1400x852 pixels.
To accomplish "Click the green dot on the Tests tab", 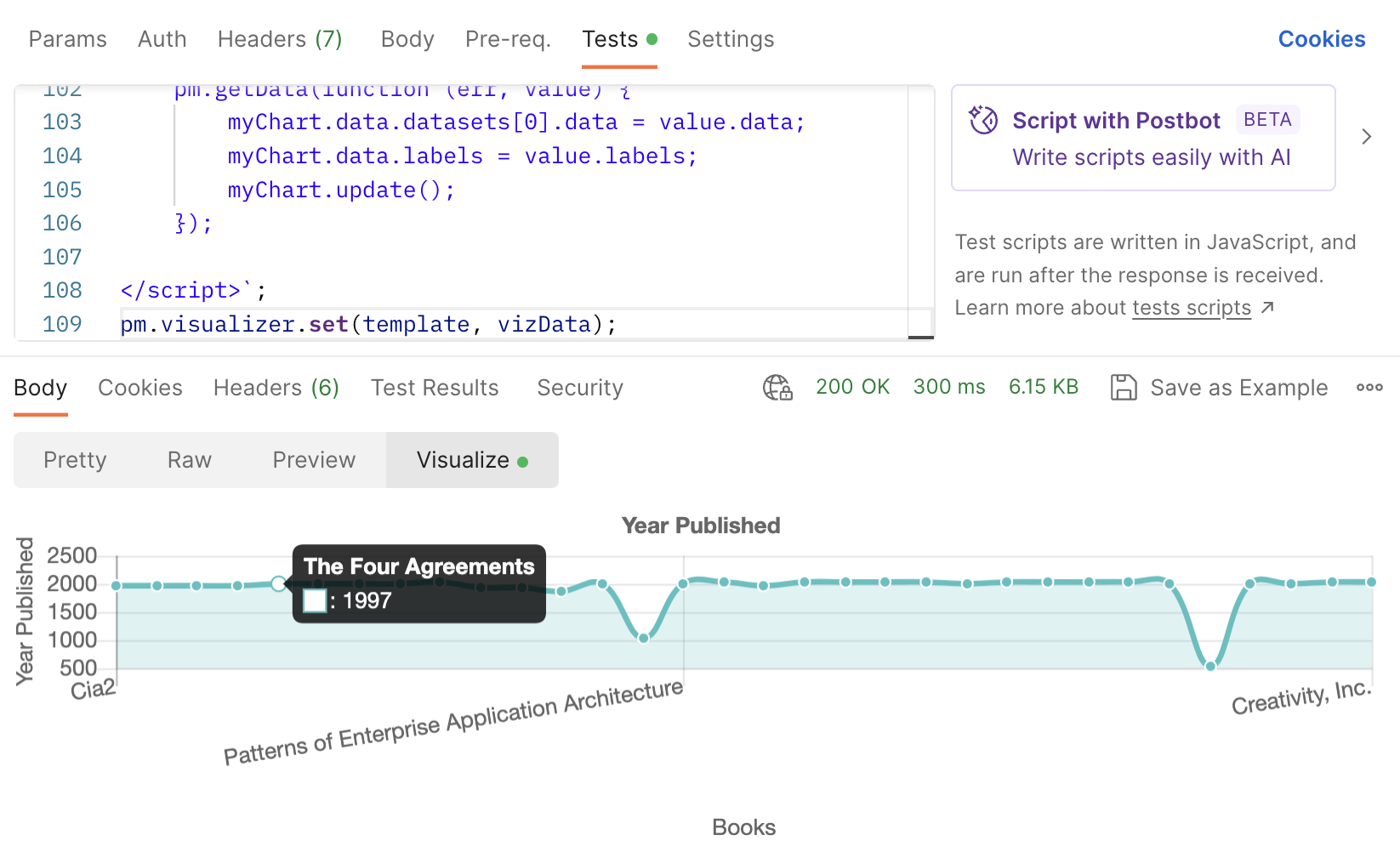I will [650, 38].
